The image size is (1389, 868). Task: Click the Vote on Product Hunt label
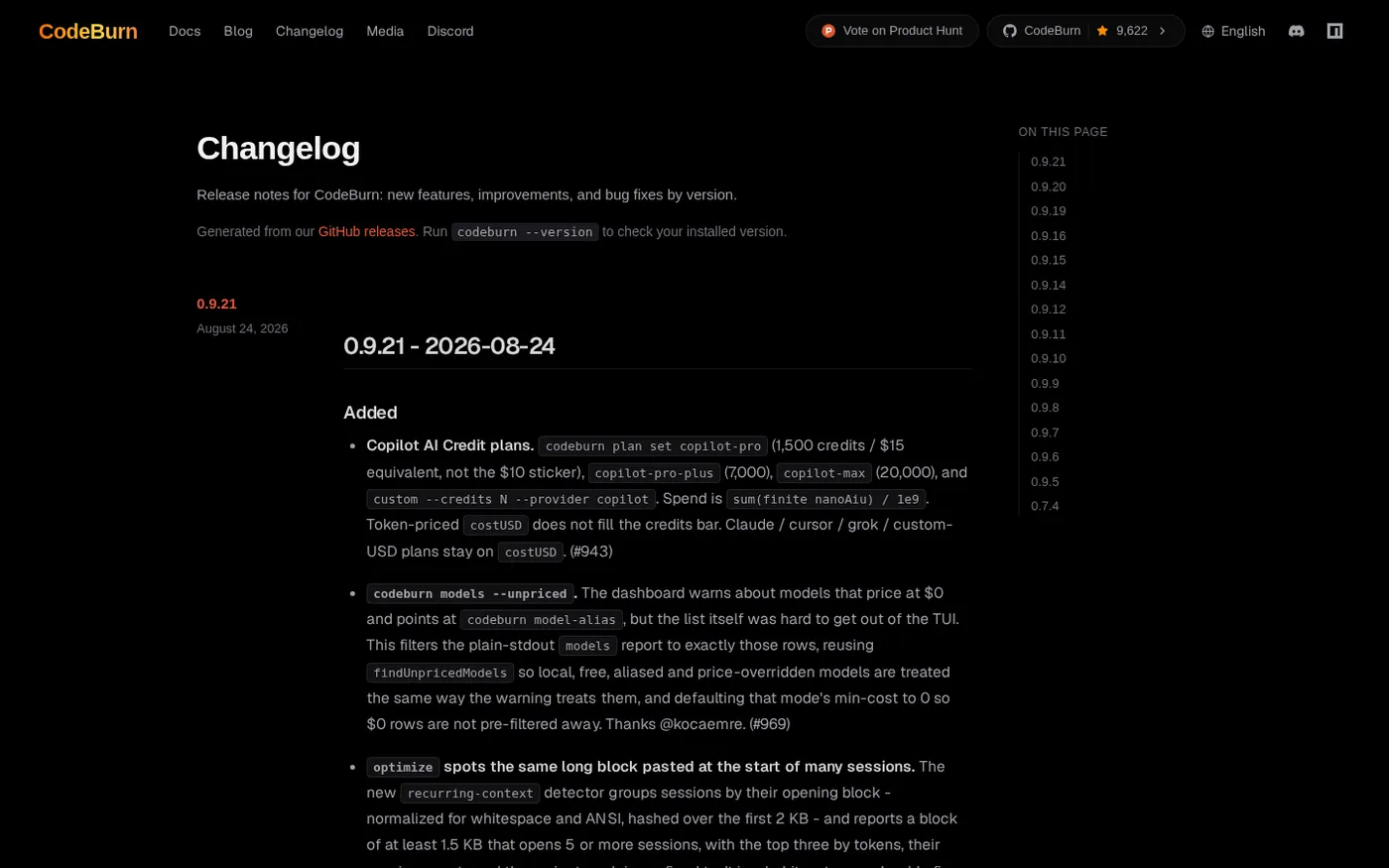click(902, 31)
